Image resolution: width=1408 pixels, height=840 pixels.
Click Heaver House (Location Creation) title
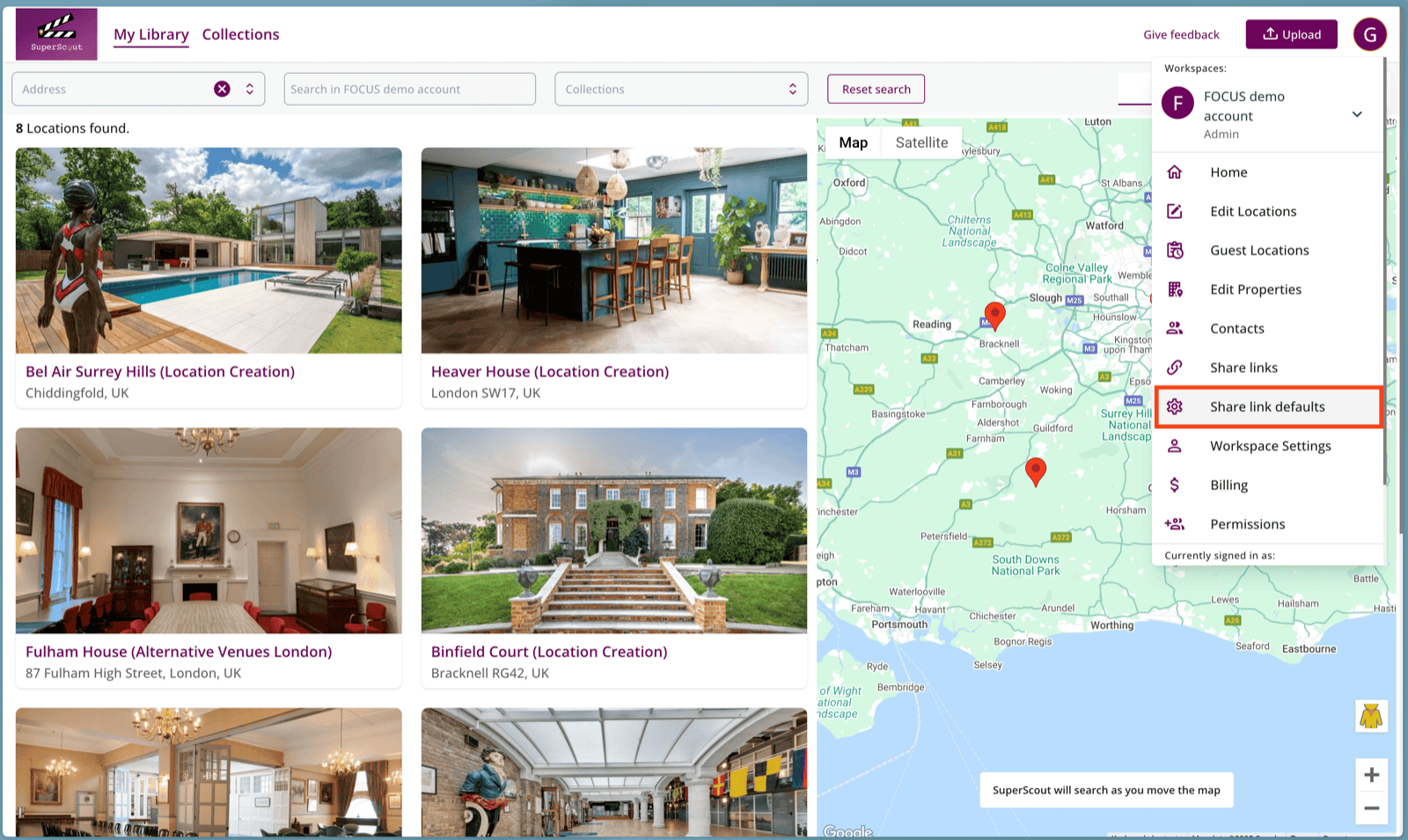coord(550,371)
